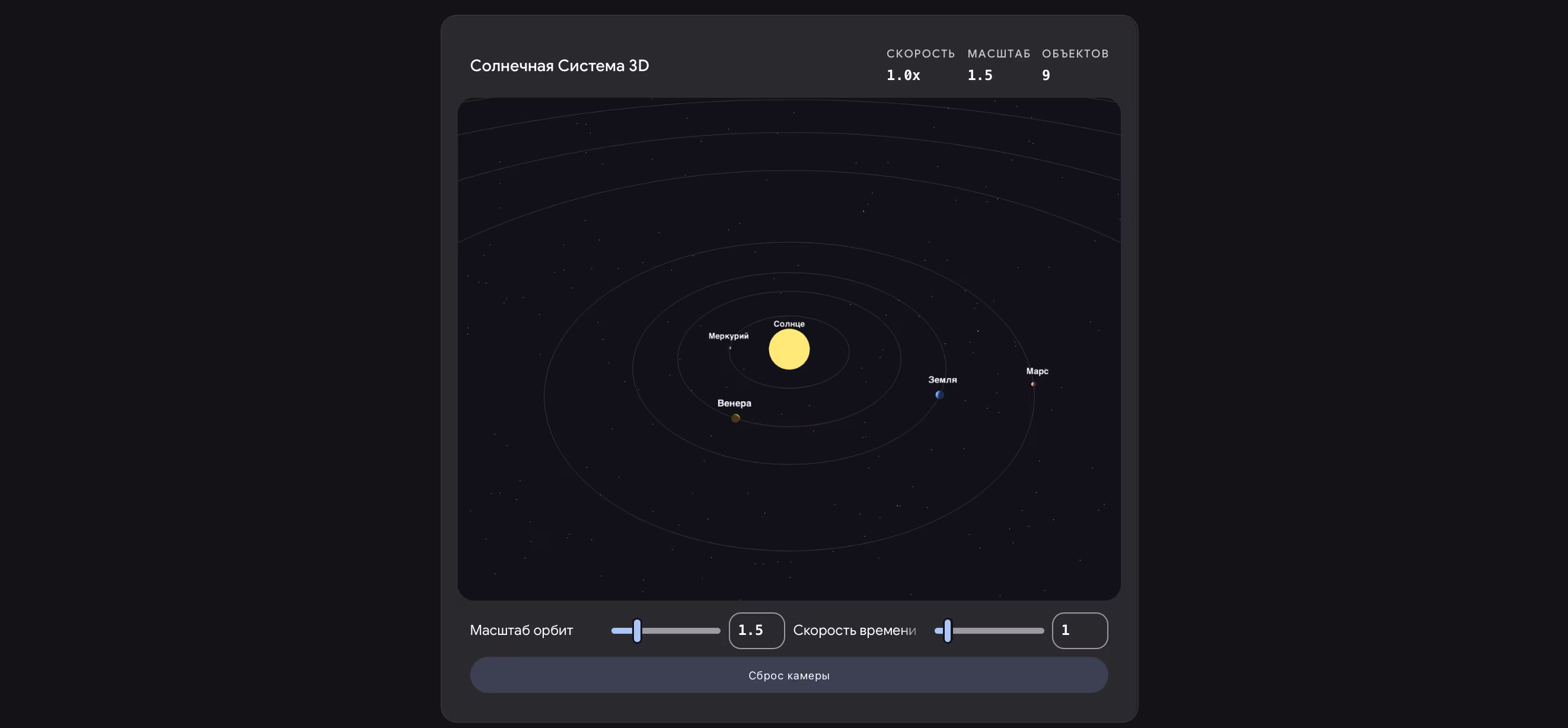Viewport: 1568px width, 728px height.
Task: Click the Скорость времени slider handle
Action: point(947,631)
